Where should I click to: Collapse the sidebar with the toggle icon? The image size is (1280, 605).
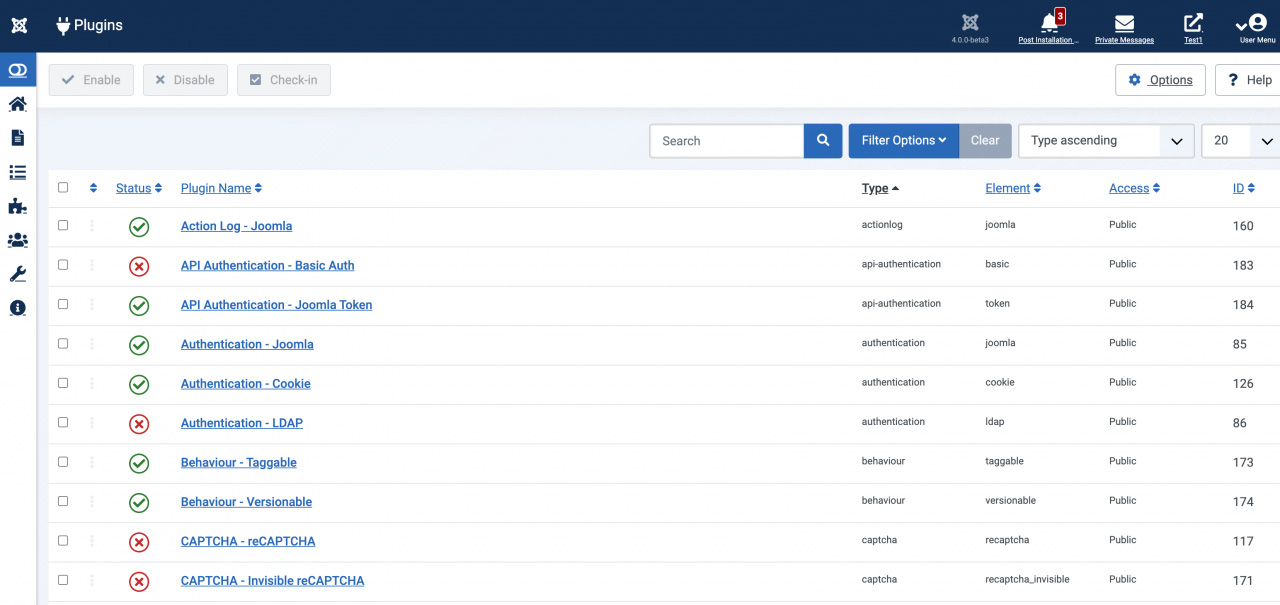point(16,70)
